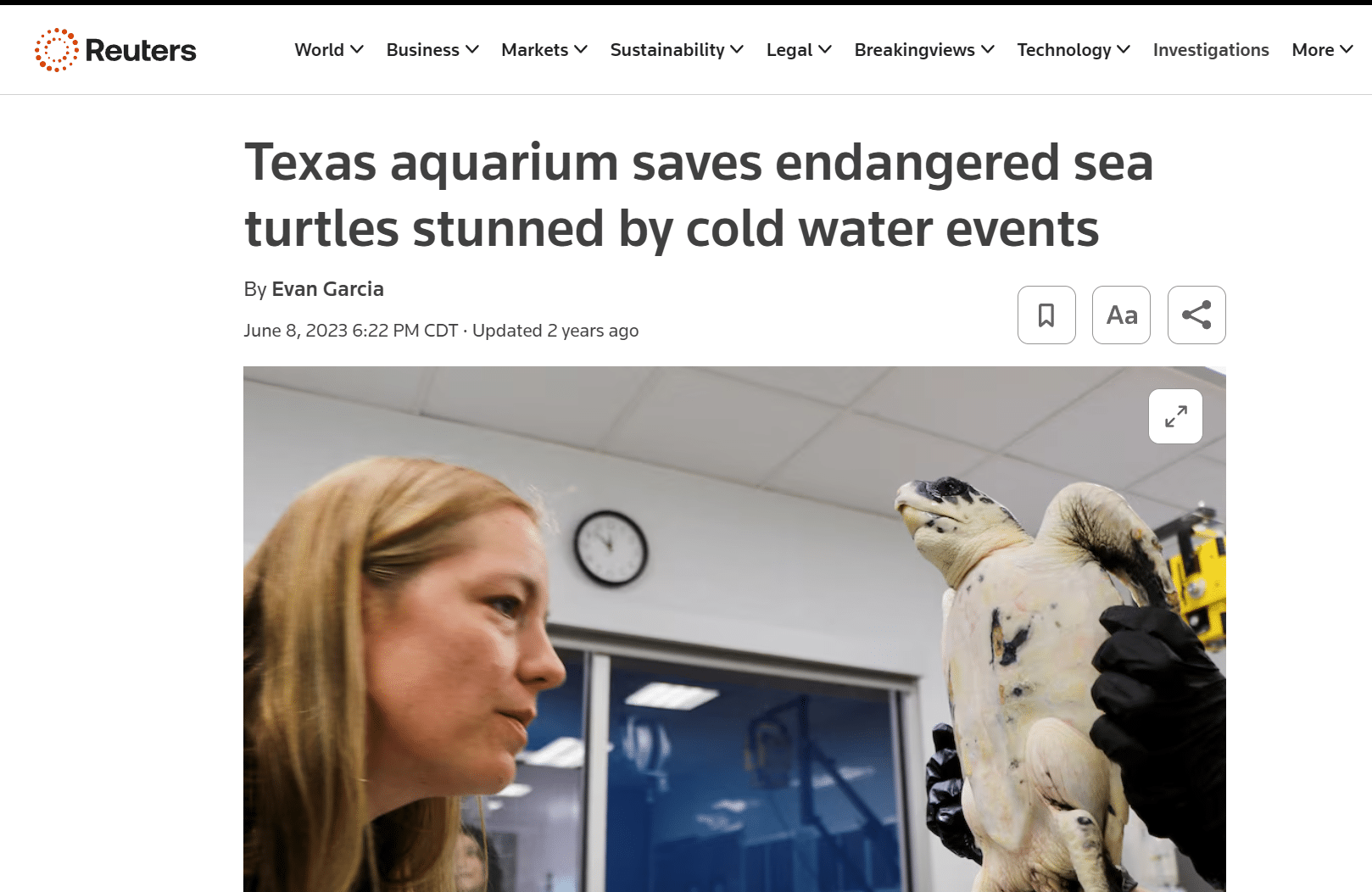Click the sea turtle article photo
The height and width of the screenshot is (892, 1372).
click(x=734, y=629)
